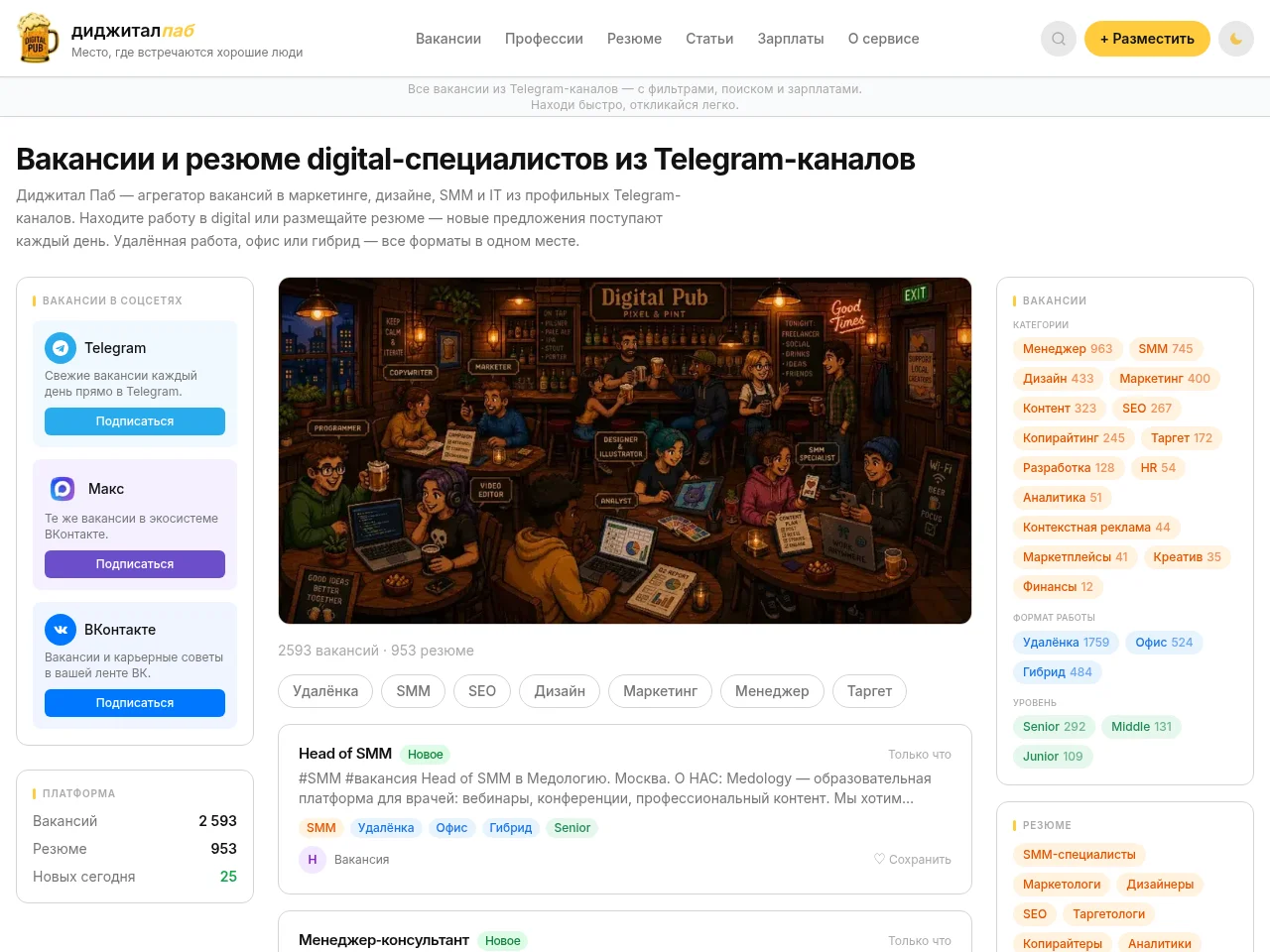This screenshot has width=1270, height=952.
Task: Click the Гибрид tag on Head of SMM card
Action: [510, 828]
